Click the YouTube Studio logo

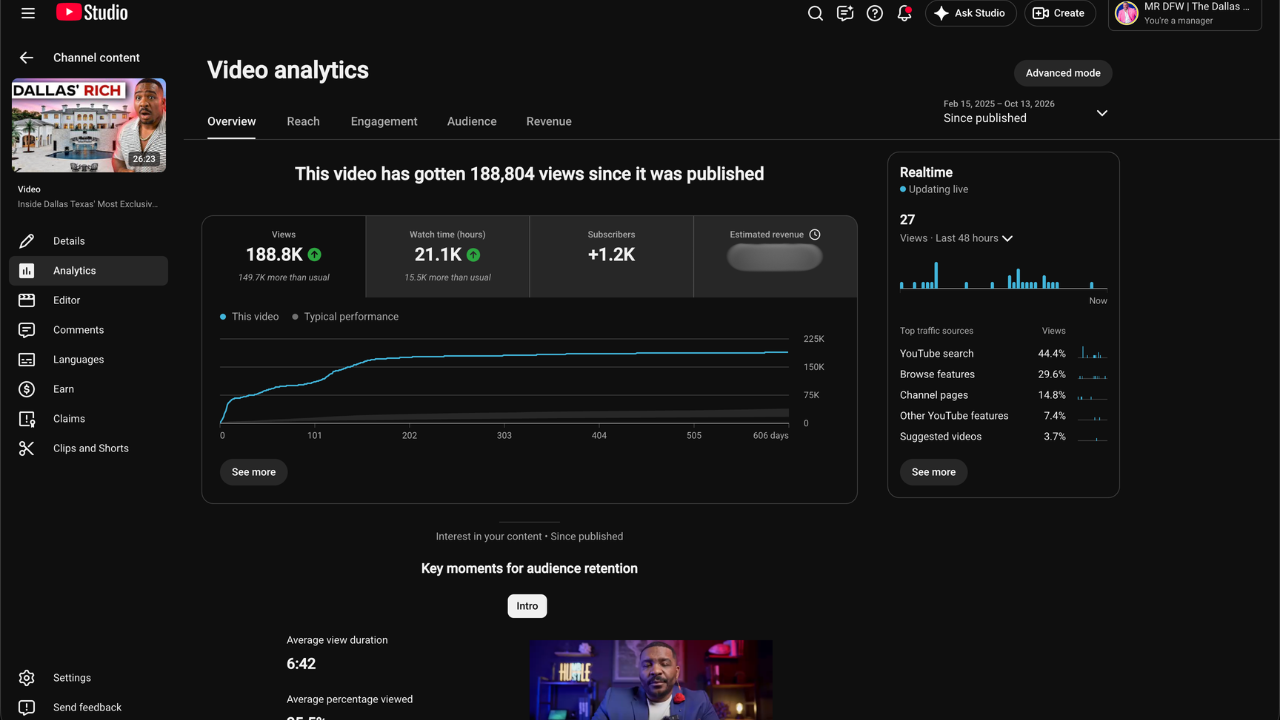92,13
